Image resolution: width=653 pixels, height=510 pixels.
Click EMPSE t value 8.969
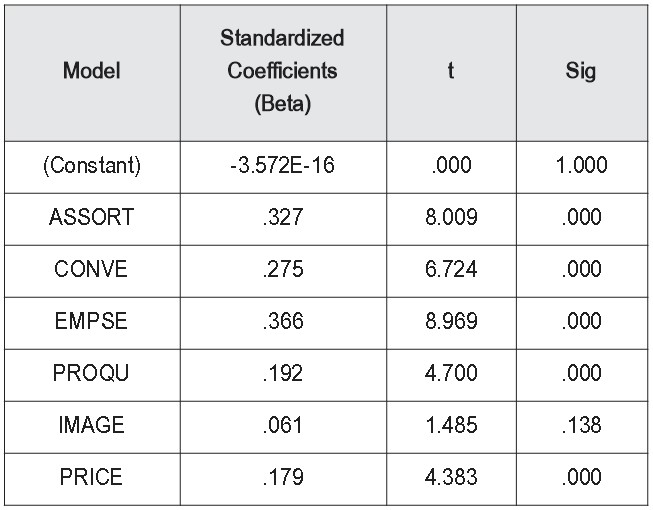pyautogui.click(x=451, y=321)
